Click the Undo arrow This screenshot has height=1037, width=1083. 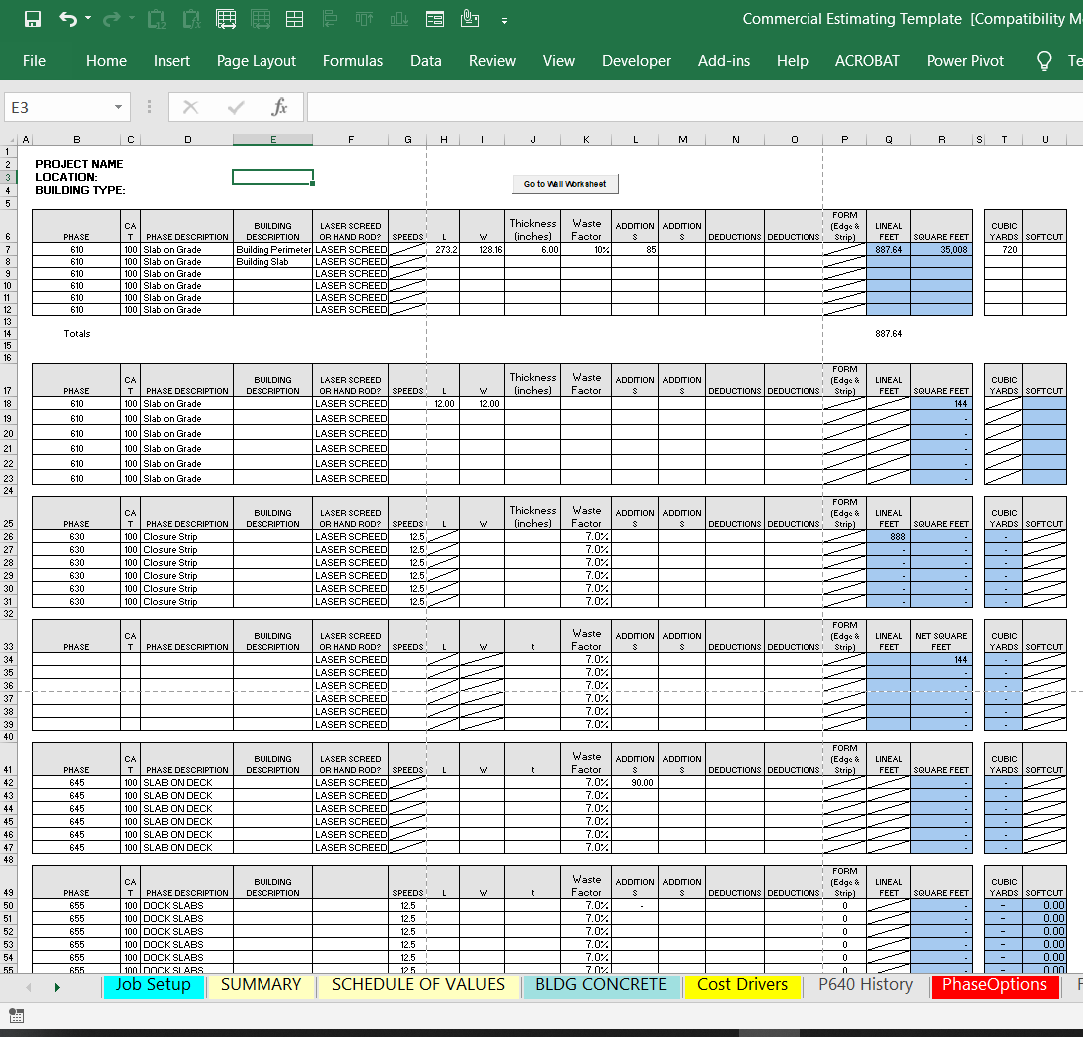(68, 19)
